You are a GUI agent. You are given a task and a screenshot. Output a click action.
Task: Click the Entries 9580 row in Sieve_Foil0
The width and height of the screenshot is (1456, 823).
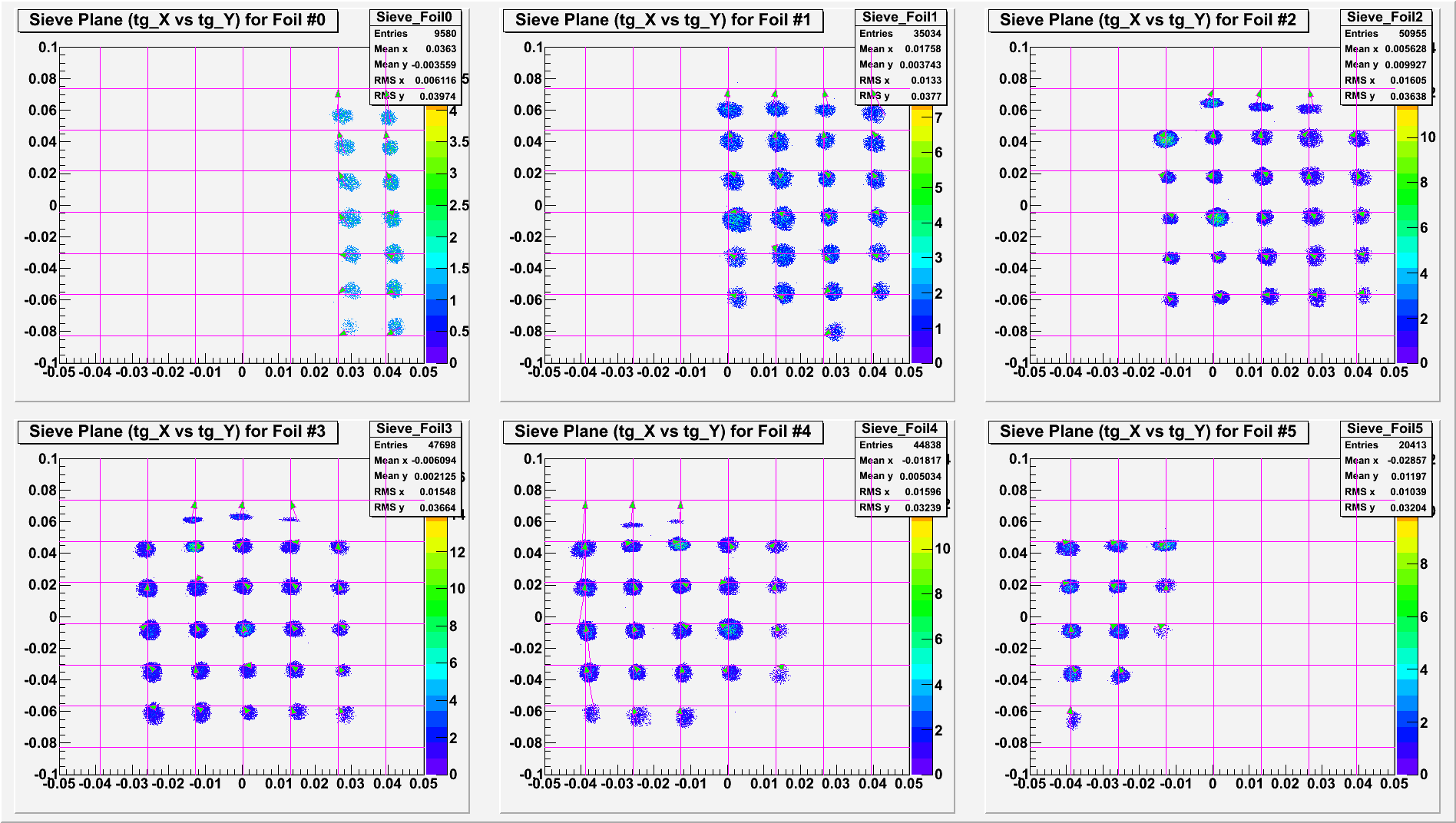(x=415, y=34)
